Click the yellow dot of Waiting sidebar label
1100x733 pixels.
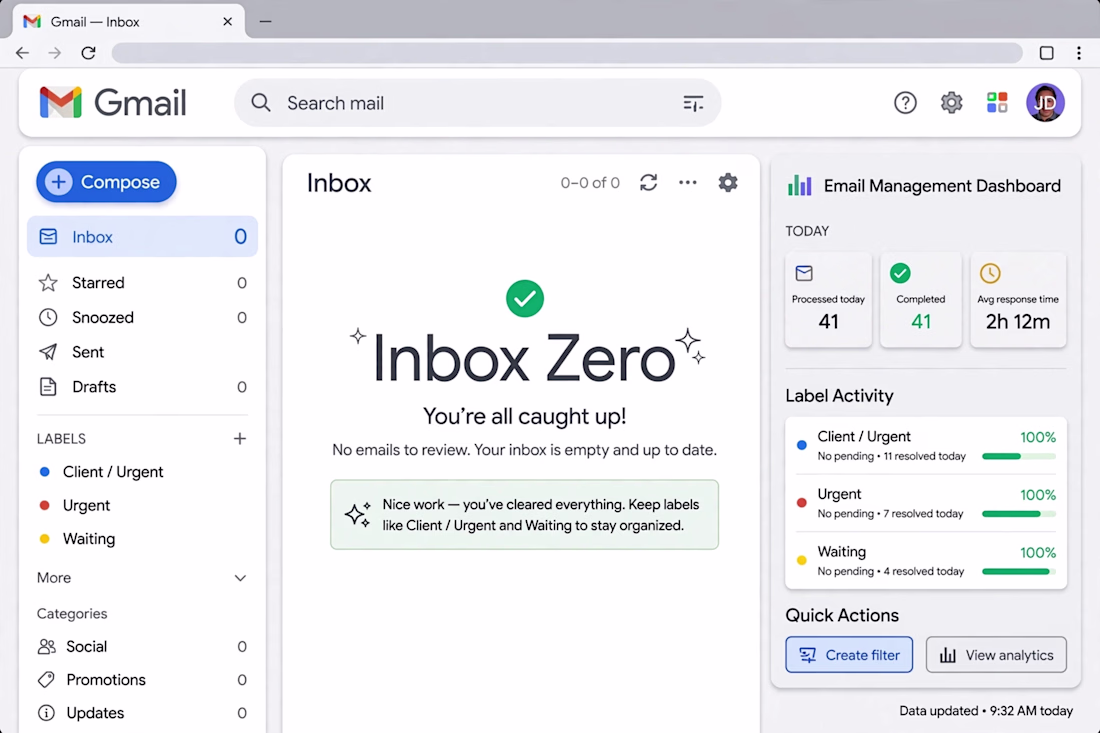(x=45, y=539)
